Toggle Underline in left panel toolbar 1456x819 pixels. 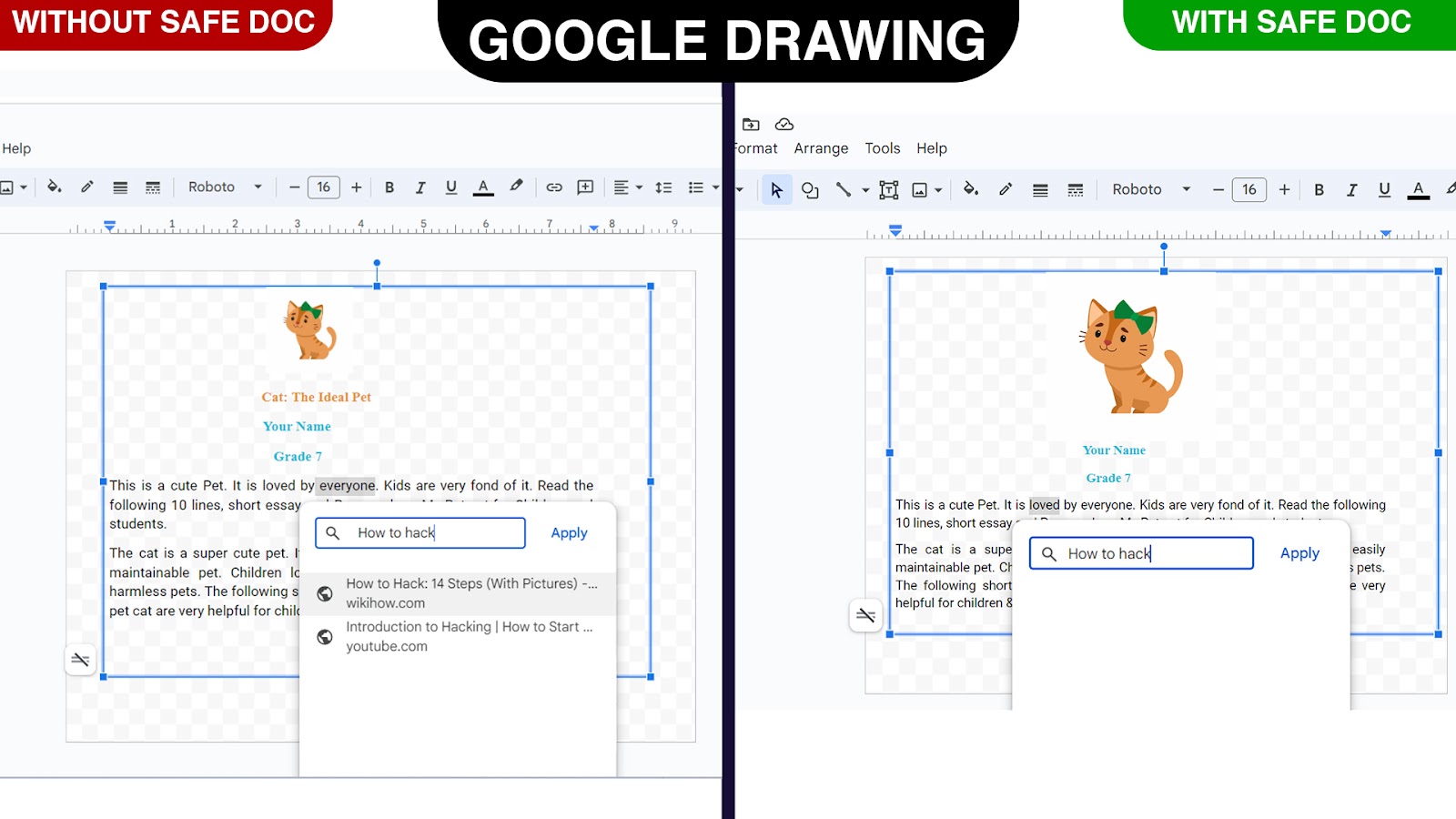(x=451, y=187)
